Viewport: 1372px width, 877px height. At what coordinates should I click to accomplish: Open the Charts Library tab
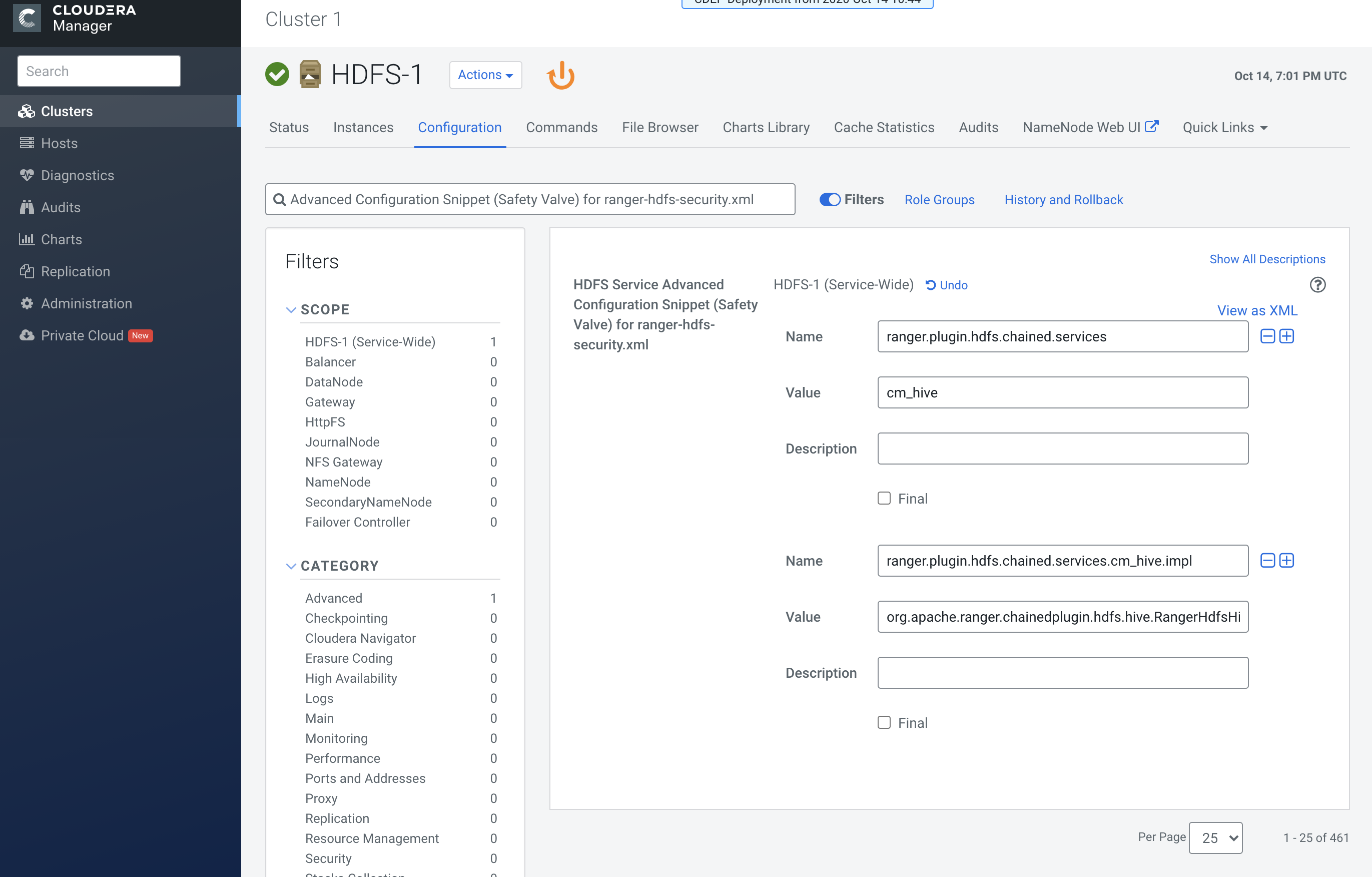click(x=766, y=127)
